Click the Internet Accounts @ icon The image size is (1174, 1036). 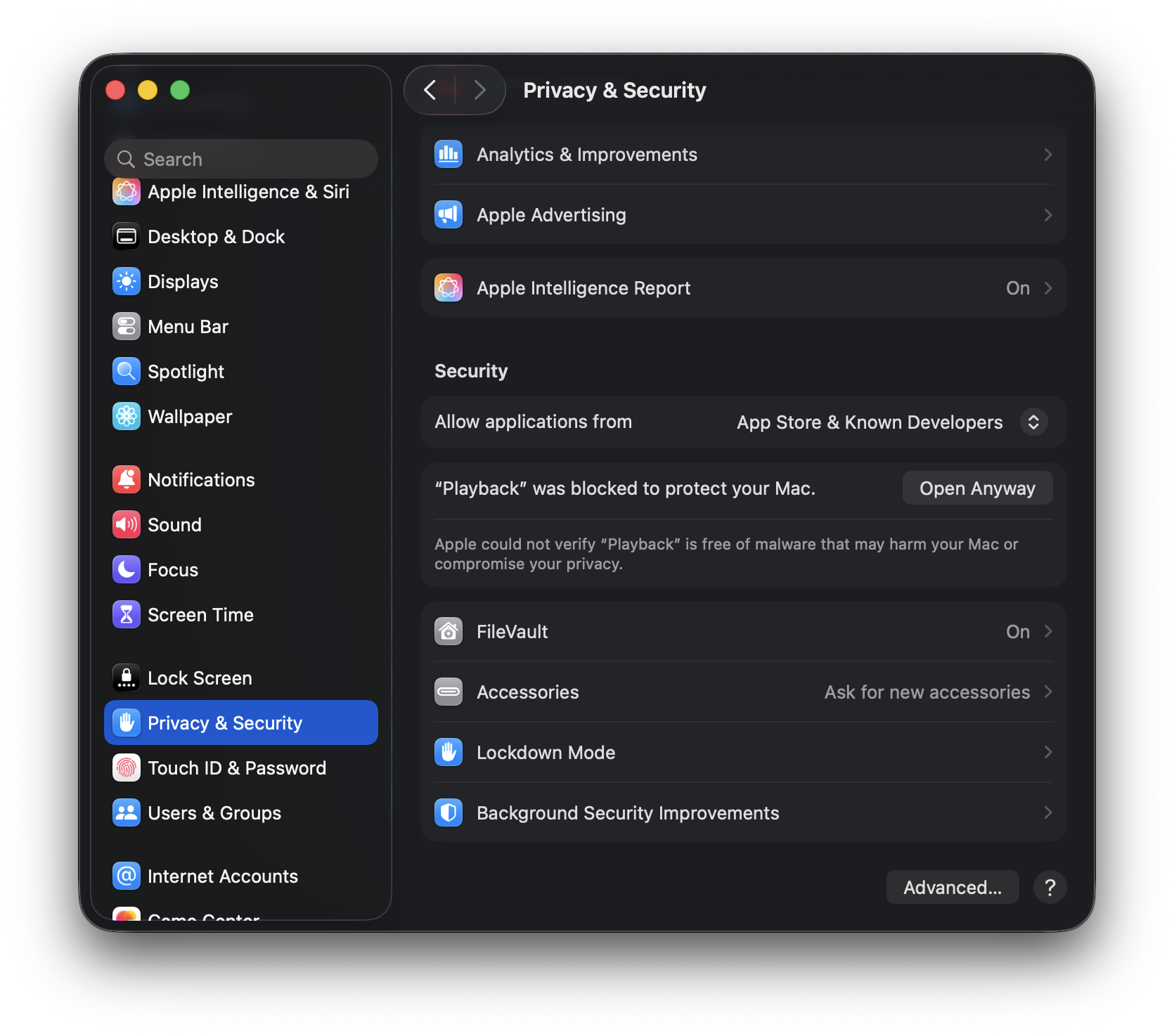click(127, 876)
